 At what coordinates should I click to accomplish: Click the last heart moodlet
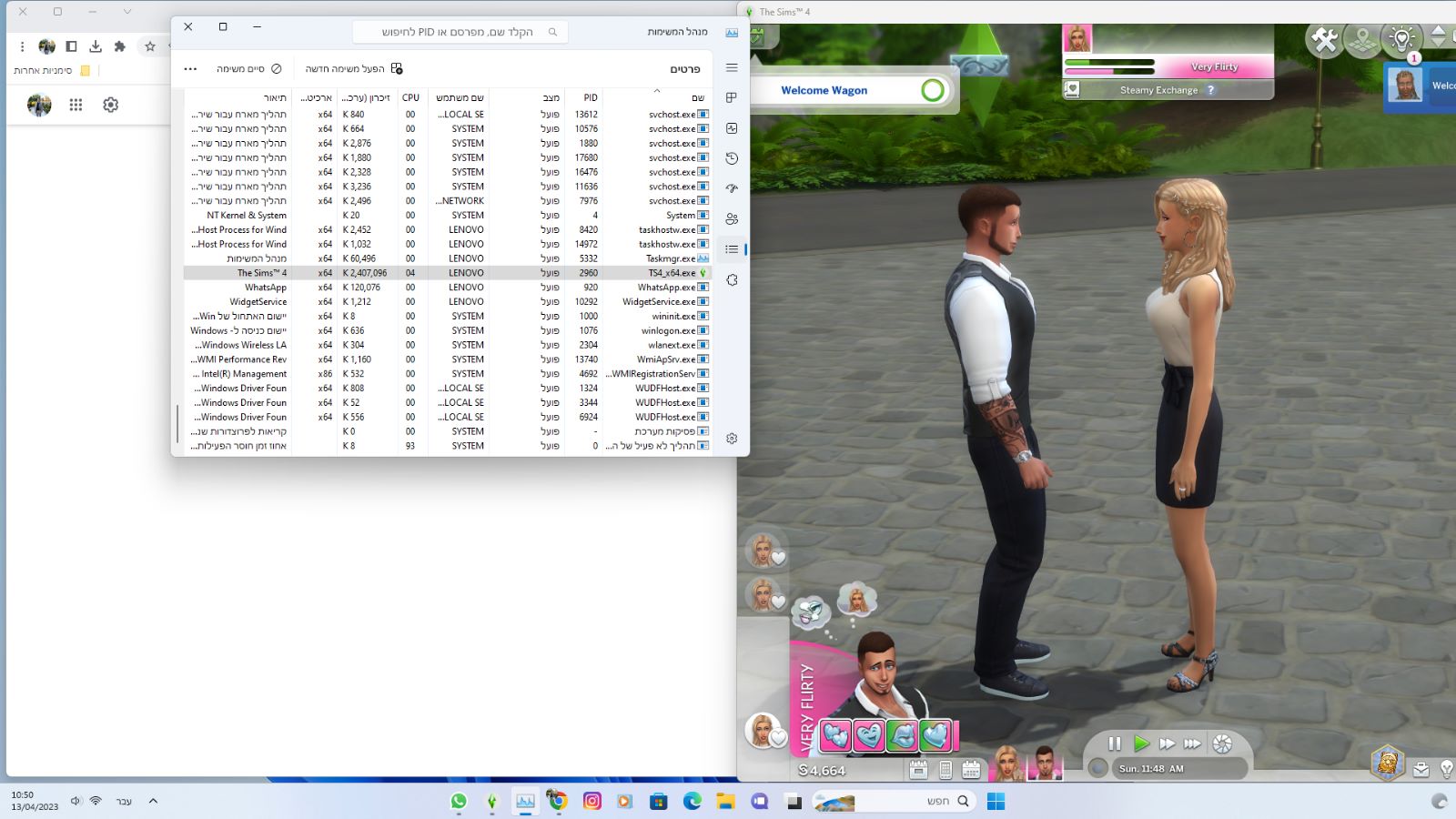pos(935,734)
